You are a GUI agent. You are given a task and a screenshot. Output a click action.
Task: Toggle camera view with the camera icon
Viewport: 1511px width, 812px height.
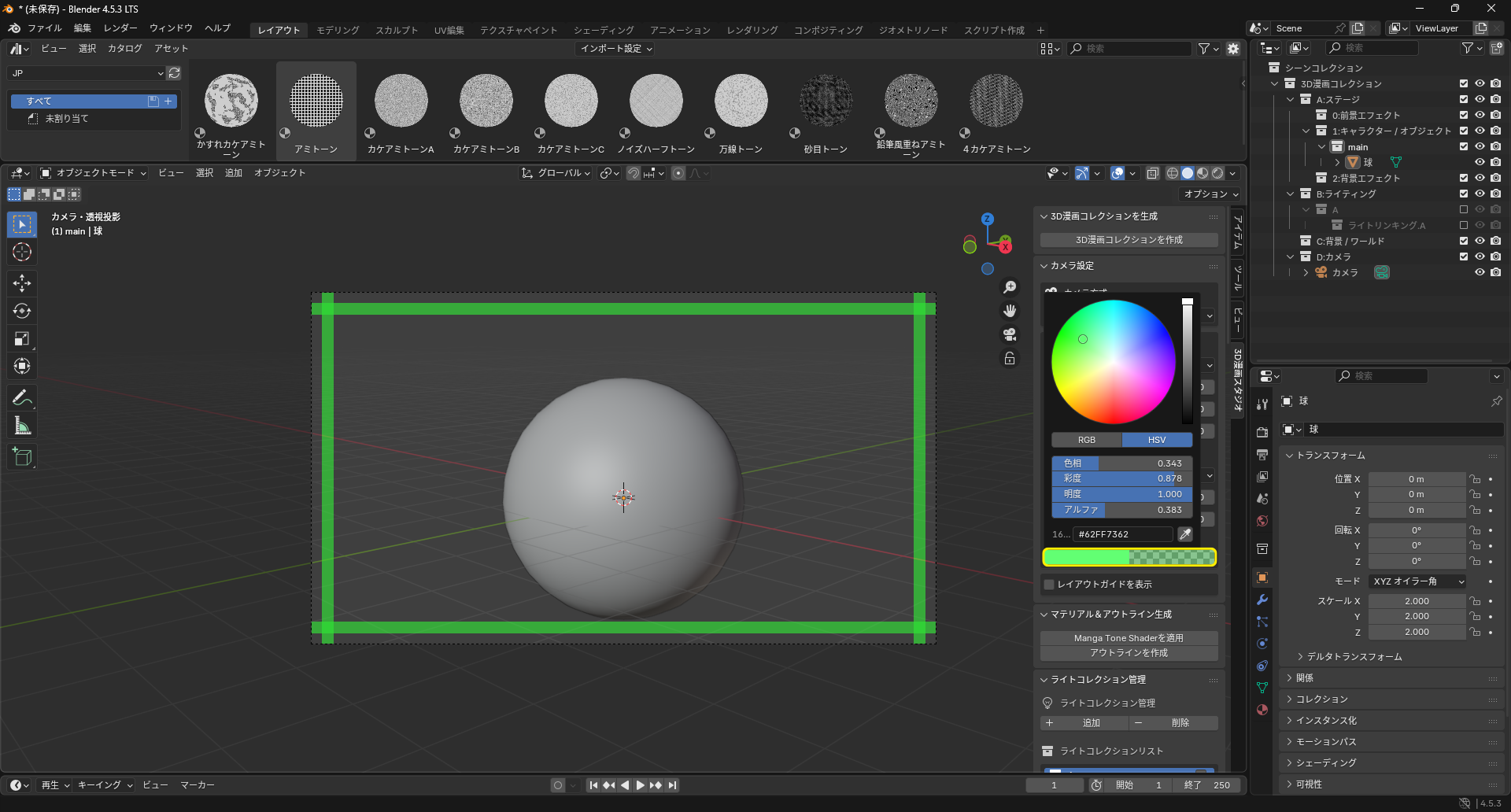1010,334
